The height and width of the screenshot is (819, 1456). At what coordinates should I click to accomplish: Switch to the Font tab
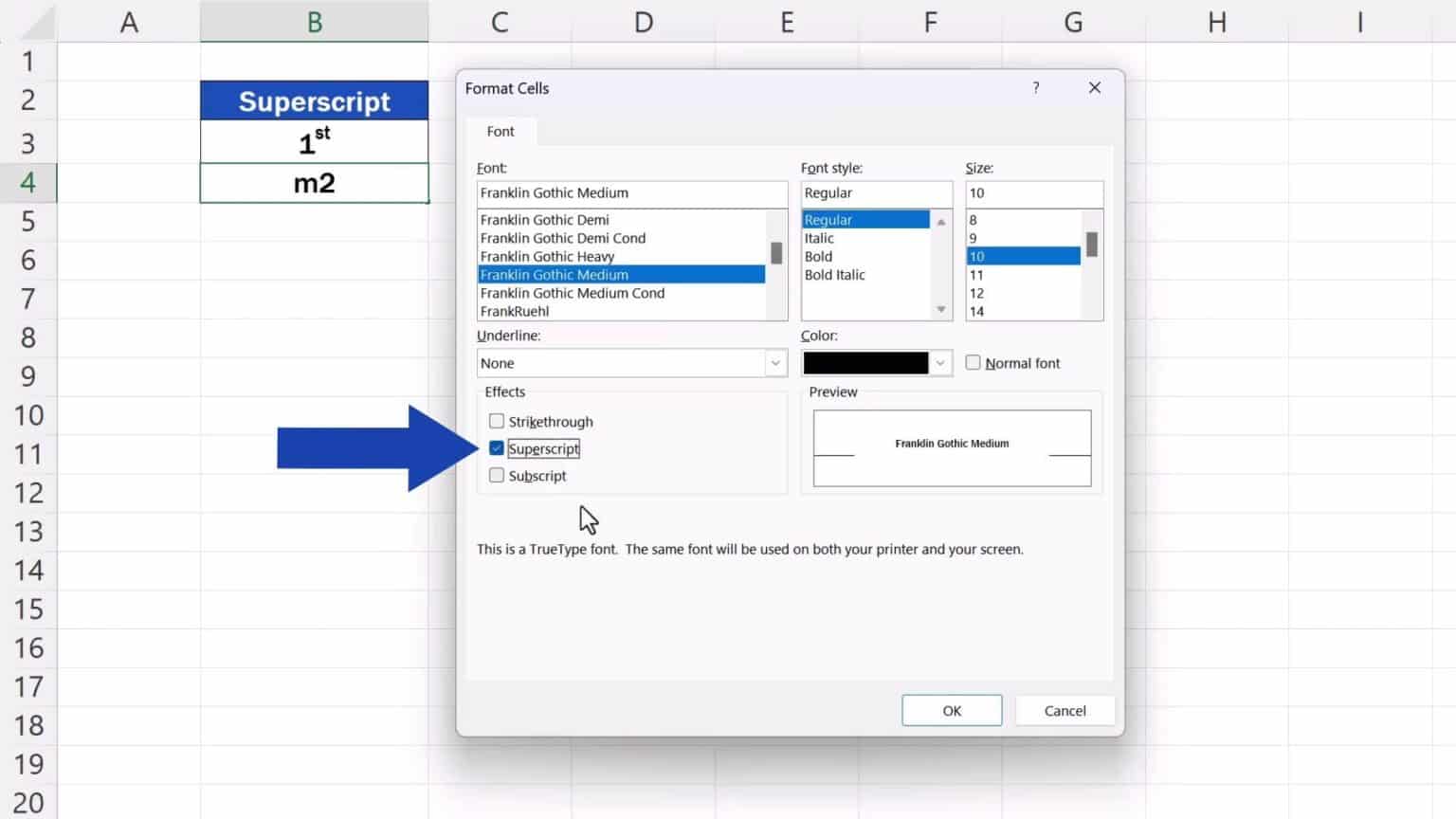pyautogui.click(x=500, y=131)
